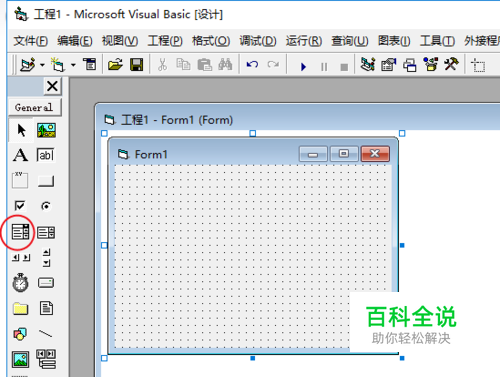The height and width of the screenshot is (377, 500).
Task: Open the 图表(I) menu
Action: point(394,41)
